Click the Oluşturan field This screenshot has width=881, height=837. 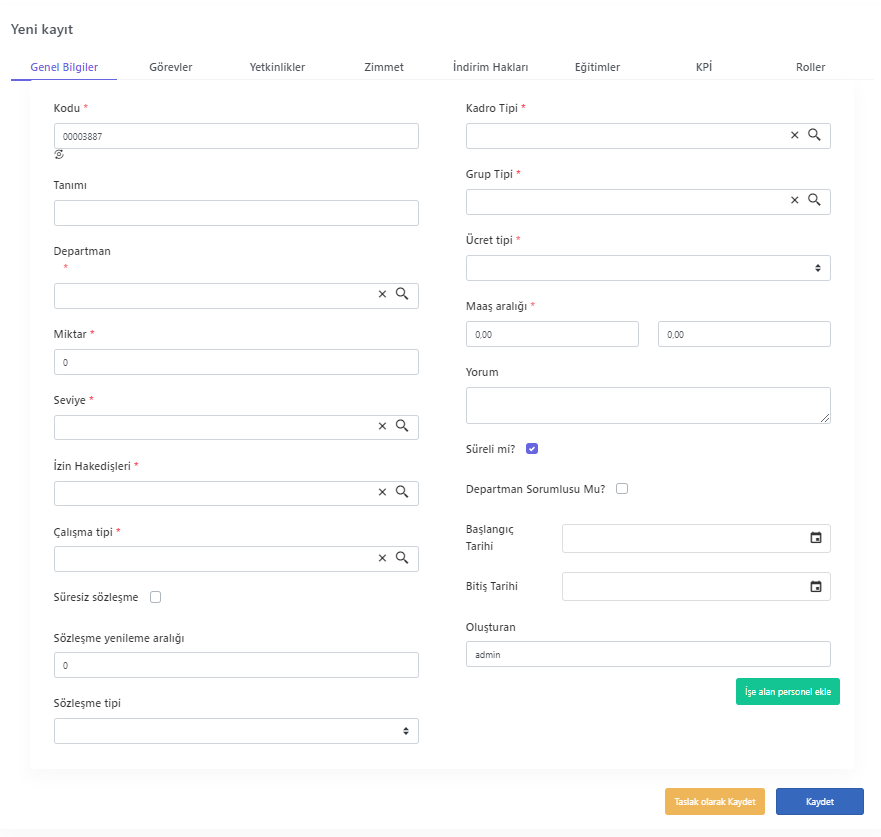[x=648, y=654]
